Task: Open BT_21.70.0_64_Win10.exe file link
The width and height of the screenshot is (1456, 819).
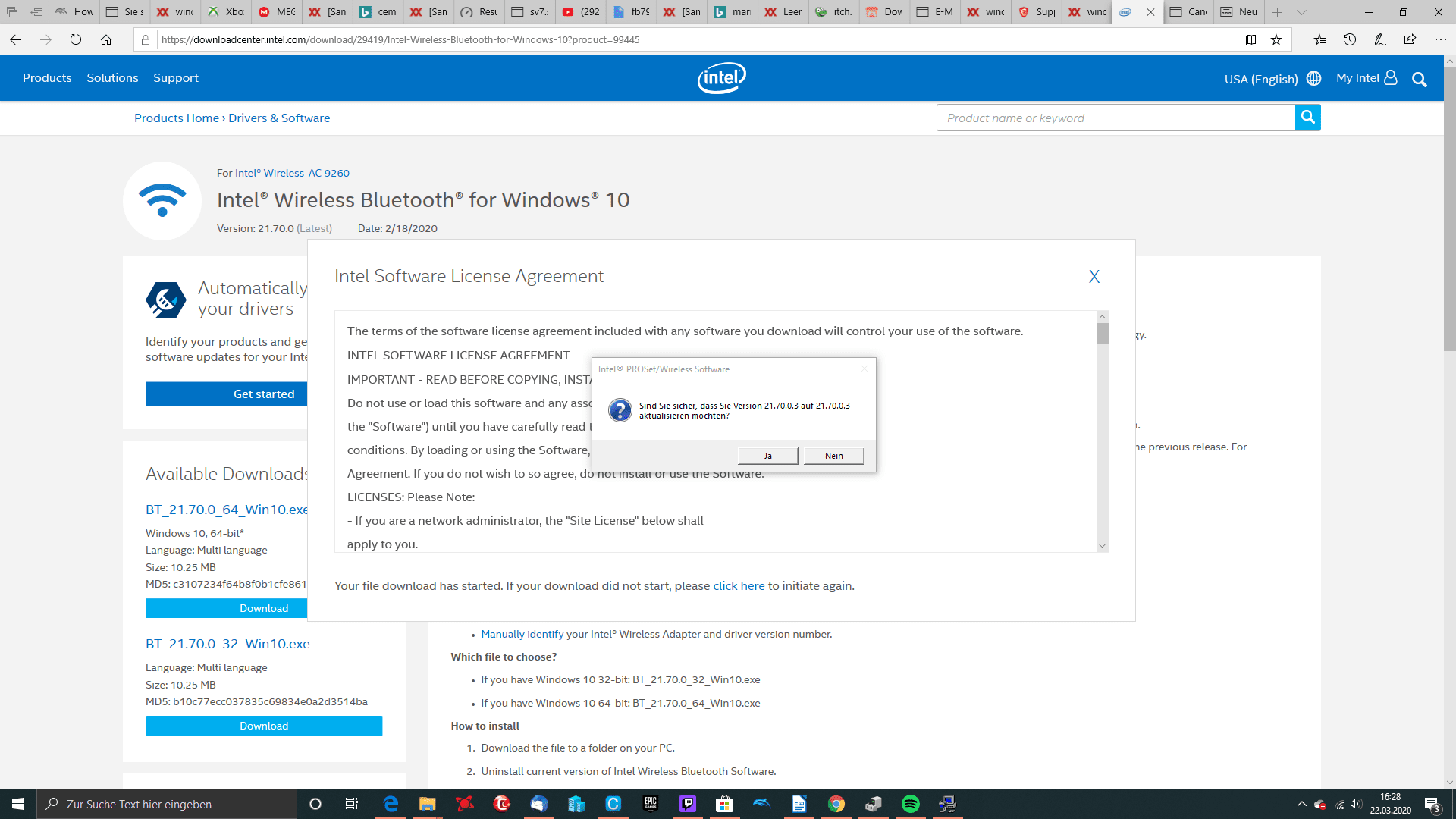Action: [227, 510]
